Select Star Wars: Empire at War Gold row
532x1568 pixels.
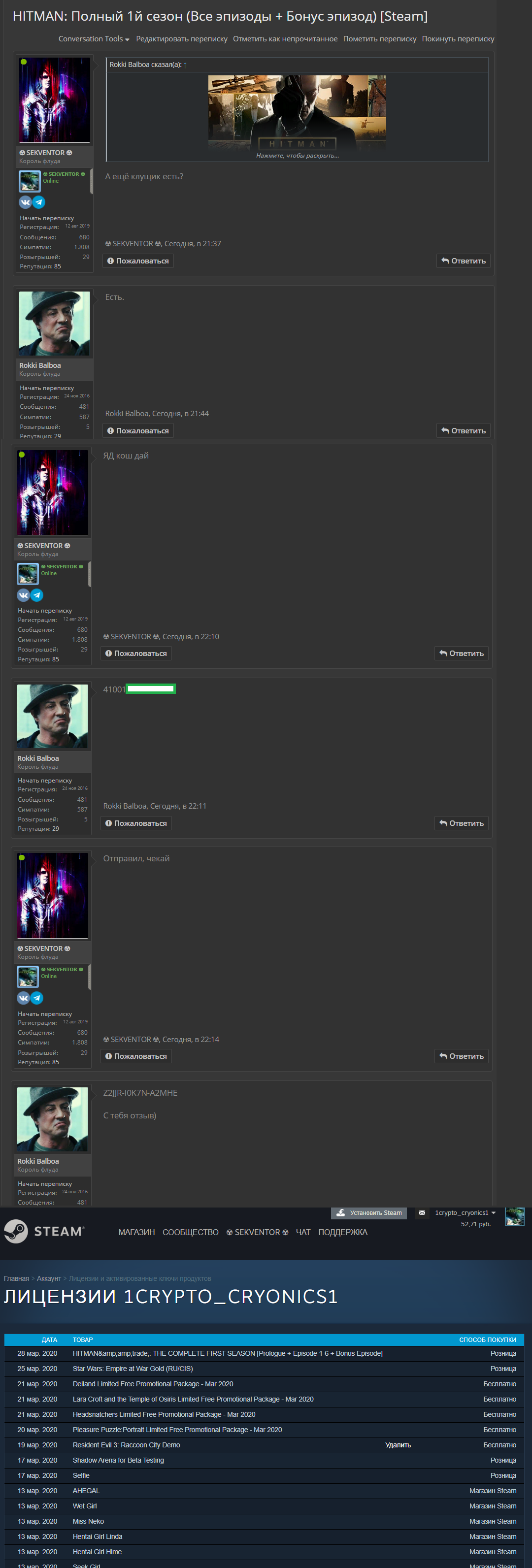pyautogui.click(x=264, y=1369)
